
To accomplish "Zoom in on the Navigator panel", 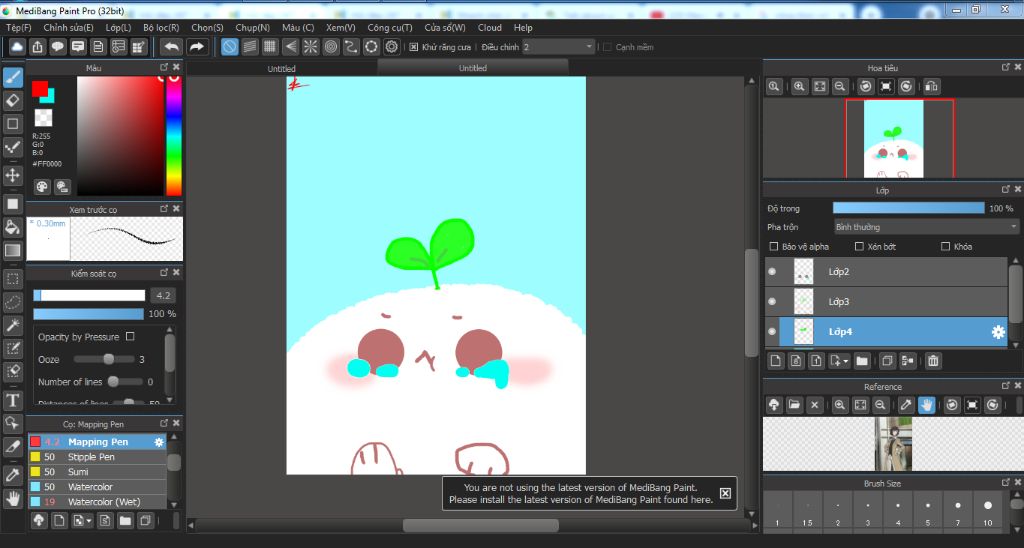I will 799,86.
